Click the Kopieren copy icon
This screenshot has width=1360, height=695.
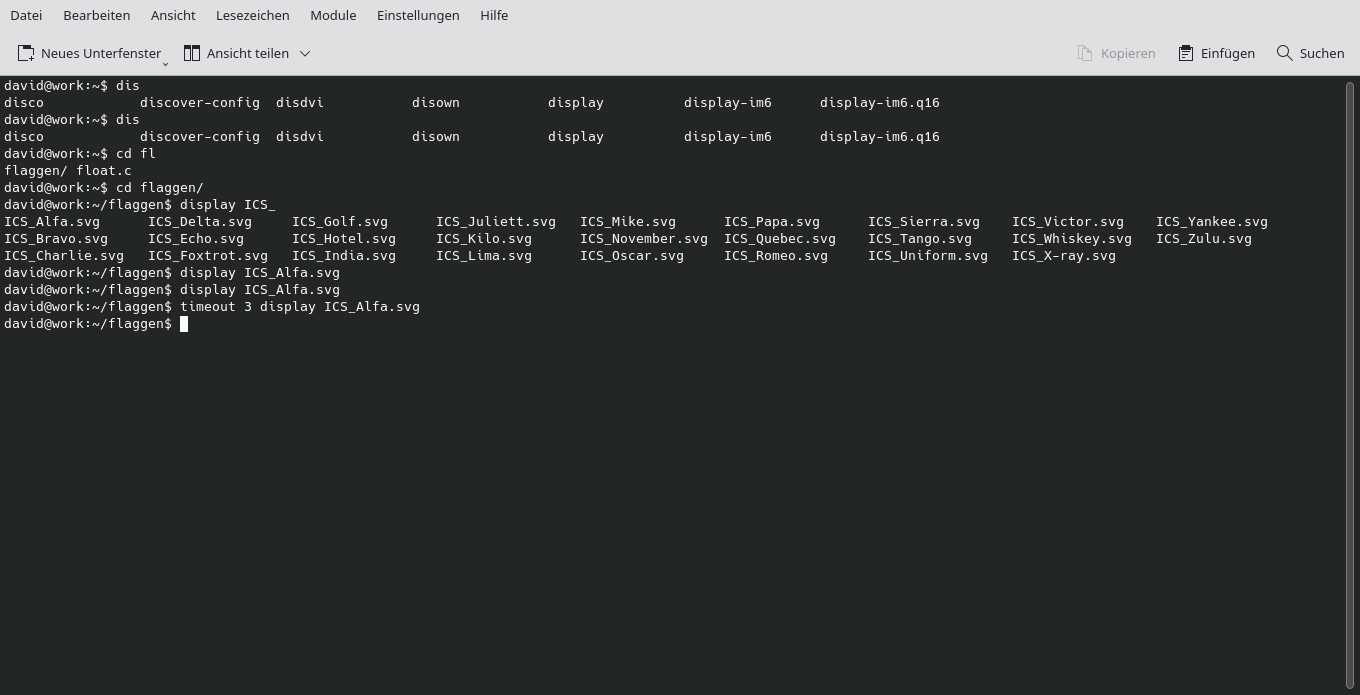(1084, 52)
